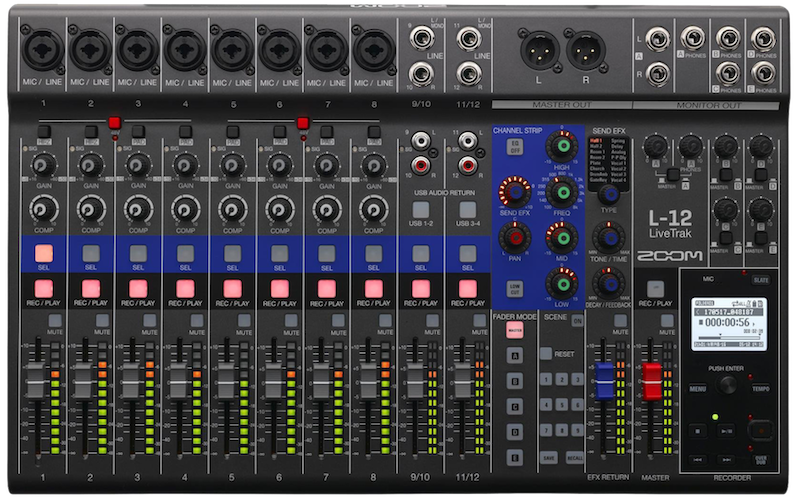Screen dimensions: 800x499
Task: Select channel 11/12 with its SEL button
Action: (468, 253)
